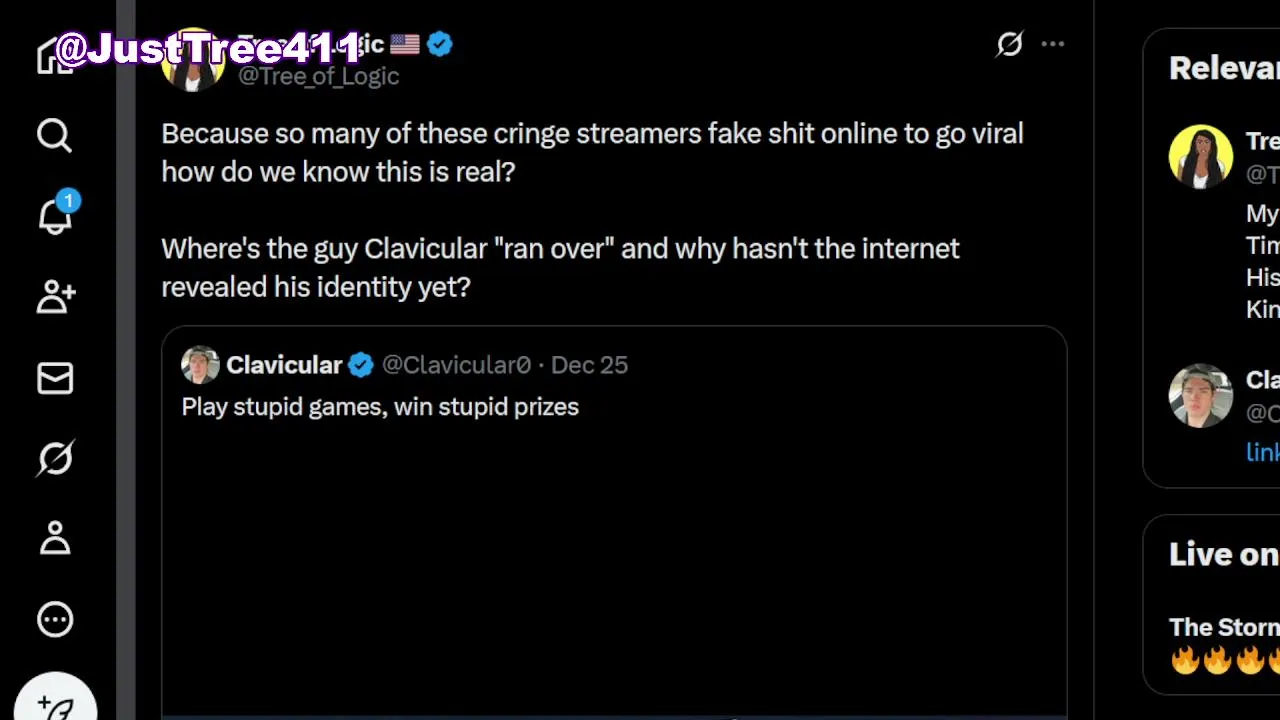Image resolution: width=1280 pixels, height=720 pixels.
Task: Click Grok icon on tweet header
Action: pyautogui.click(x=1010, y=44)
